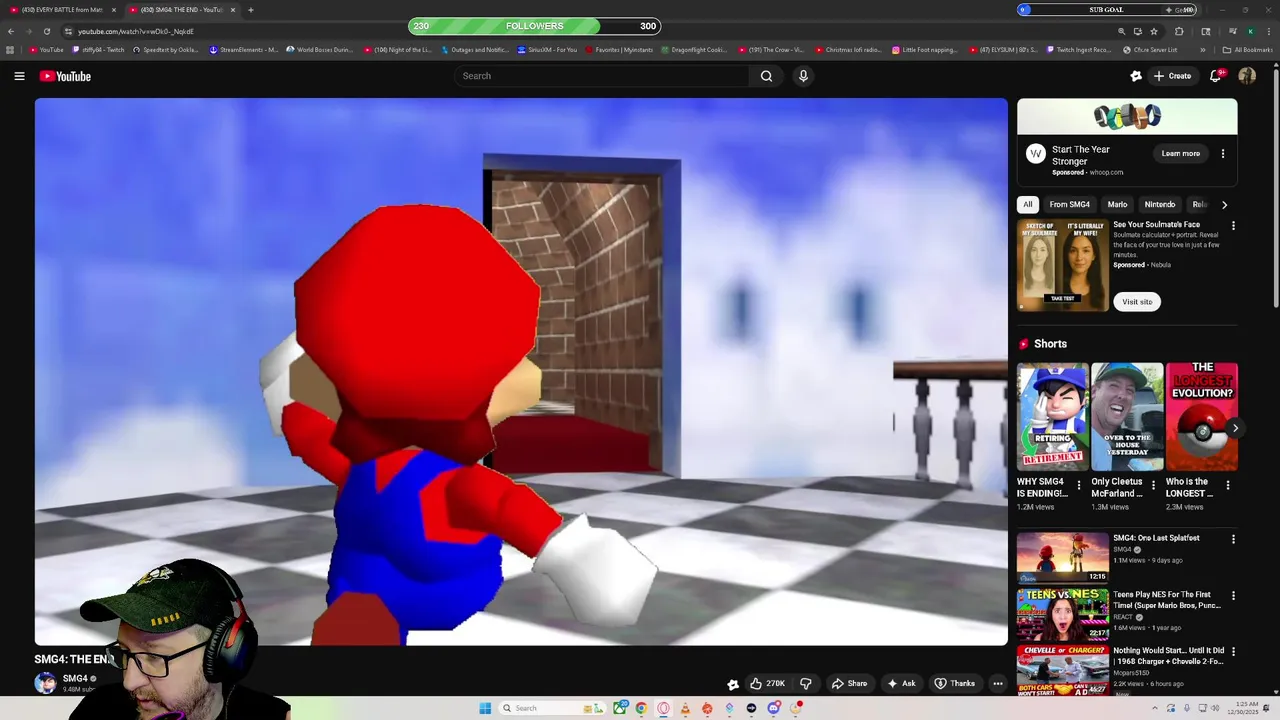Open options for Only Cleetus McFarland short
The width and height of the screenshot is (1280, 720).
pyautogui.click(x=1153, y=485)
